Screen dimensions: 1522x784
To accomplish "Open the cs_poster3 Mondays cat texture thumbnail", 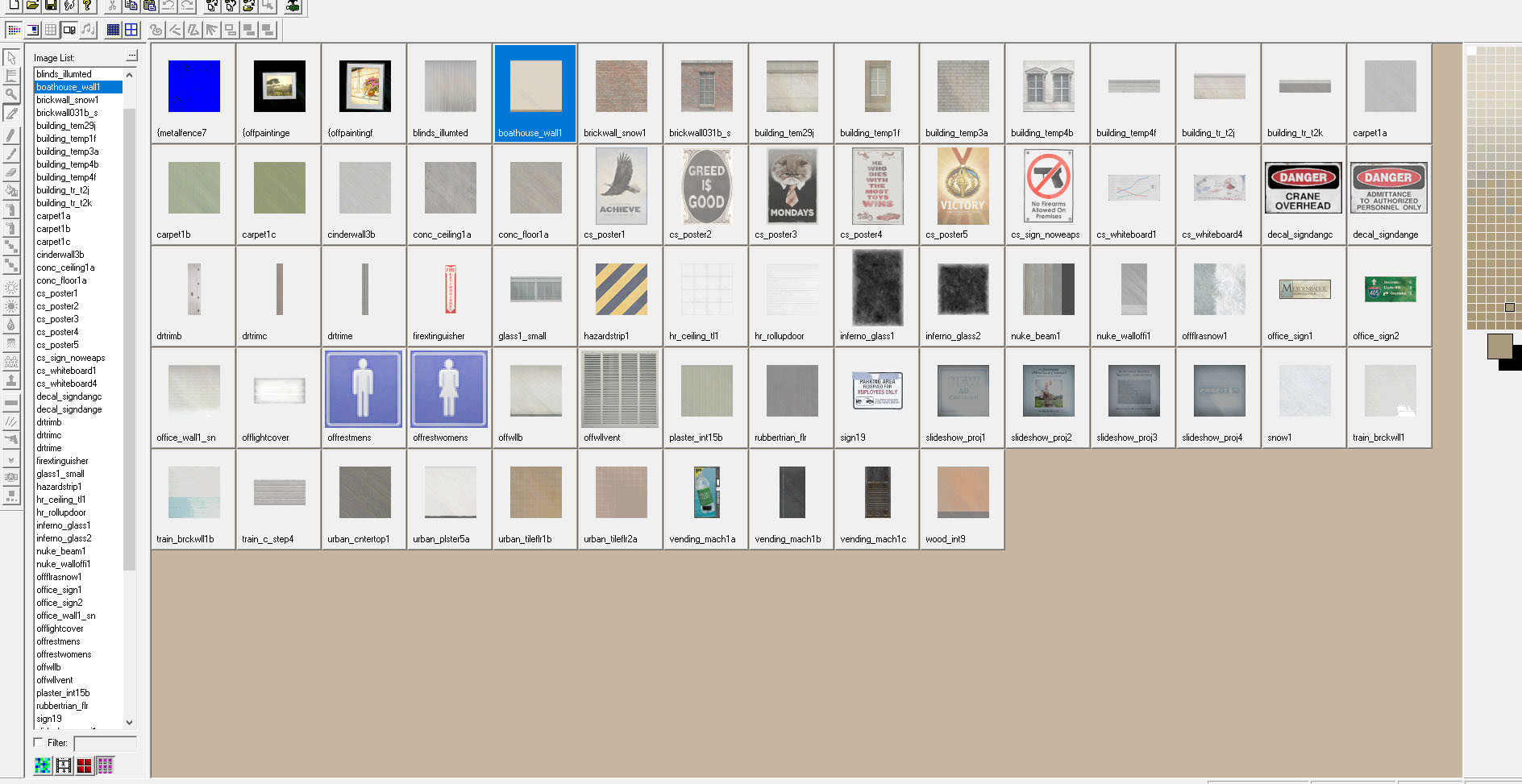I will point(790,187).
